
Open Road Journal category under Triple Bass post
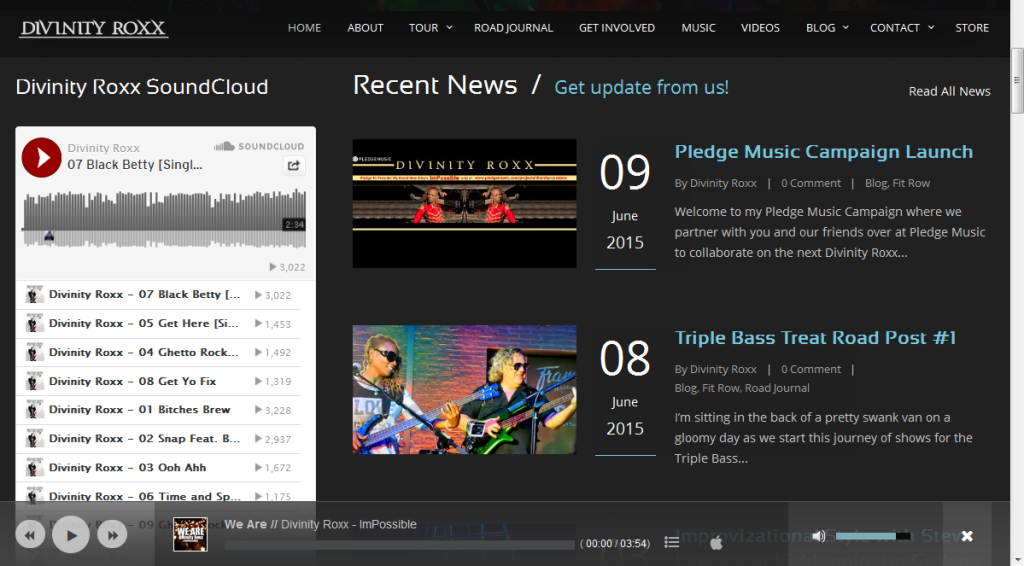point(777,388)
